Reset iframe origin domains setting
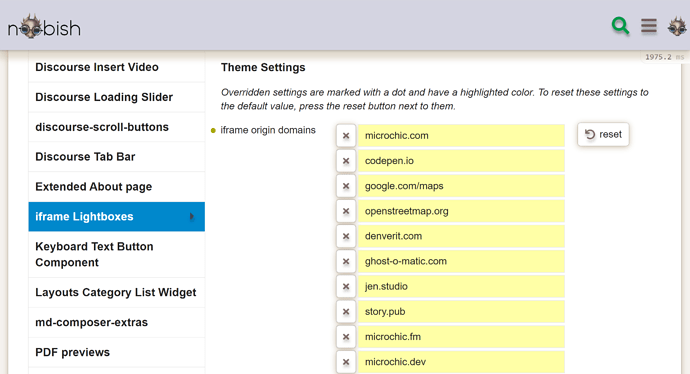 pyautogui.click(x=603, y=134)
